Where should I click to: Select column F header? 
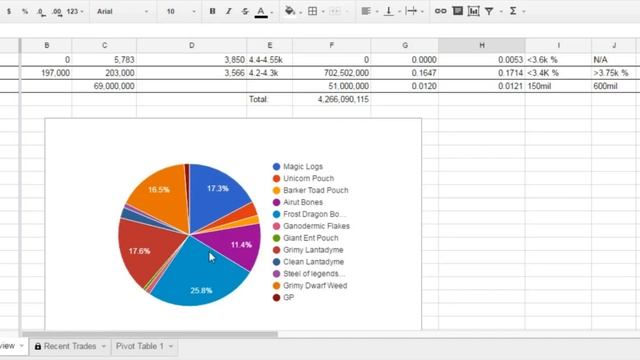point(331,45)
